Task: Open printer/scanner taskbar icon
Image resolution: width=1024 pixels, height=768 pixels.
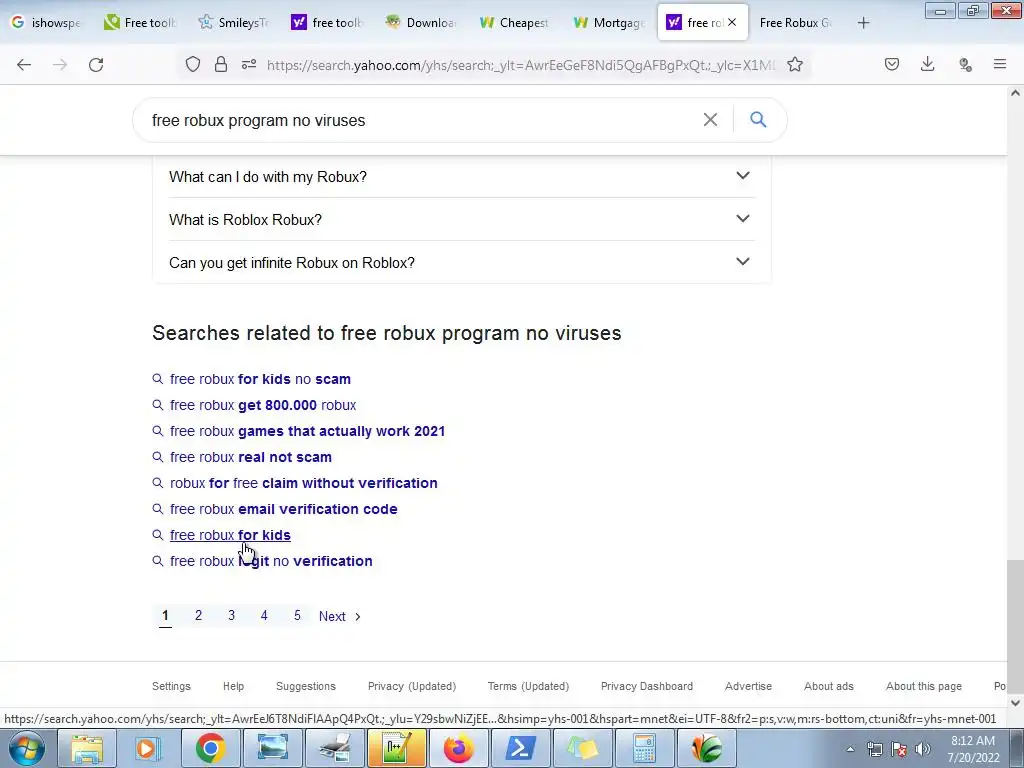Action: click(334, 748)
